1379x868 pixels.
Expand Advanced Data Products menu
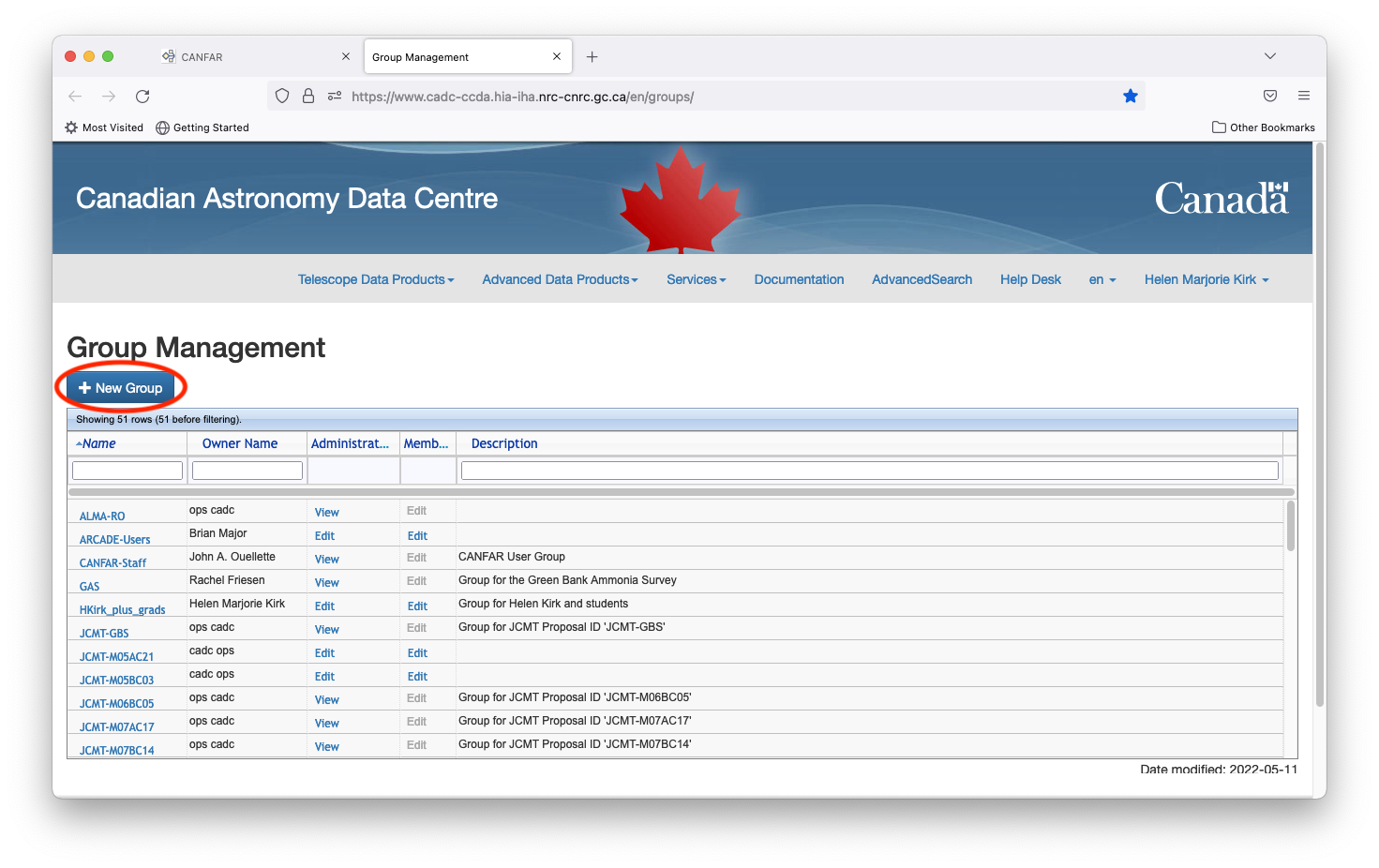560,279
